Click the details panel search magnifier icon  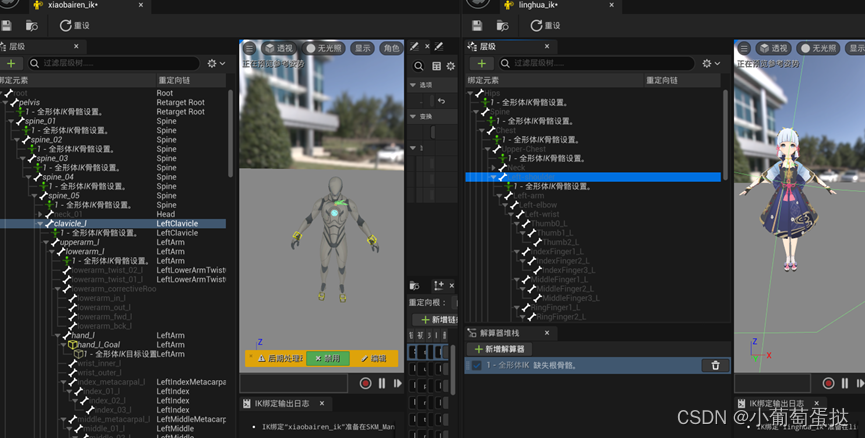419,66
